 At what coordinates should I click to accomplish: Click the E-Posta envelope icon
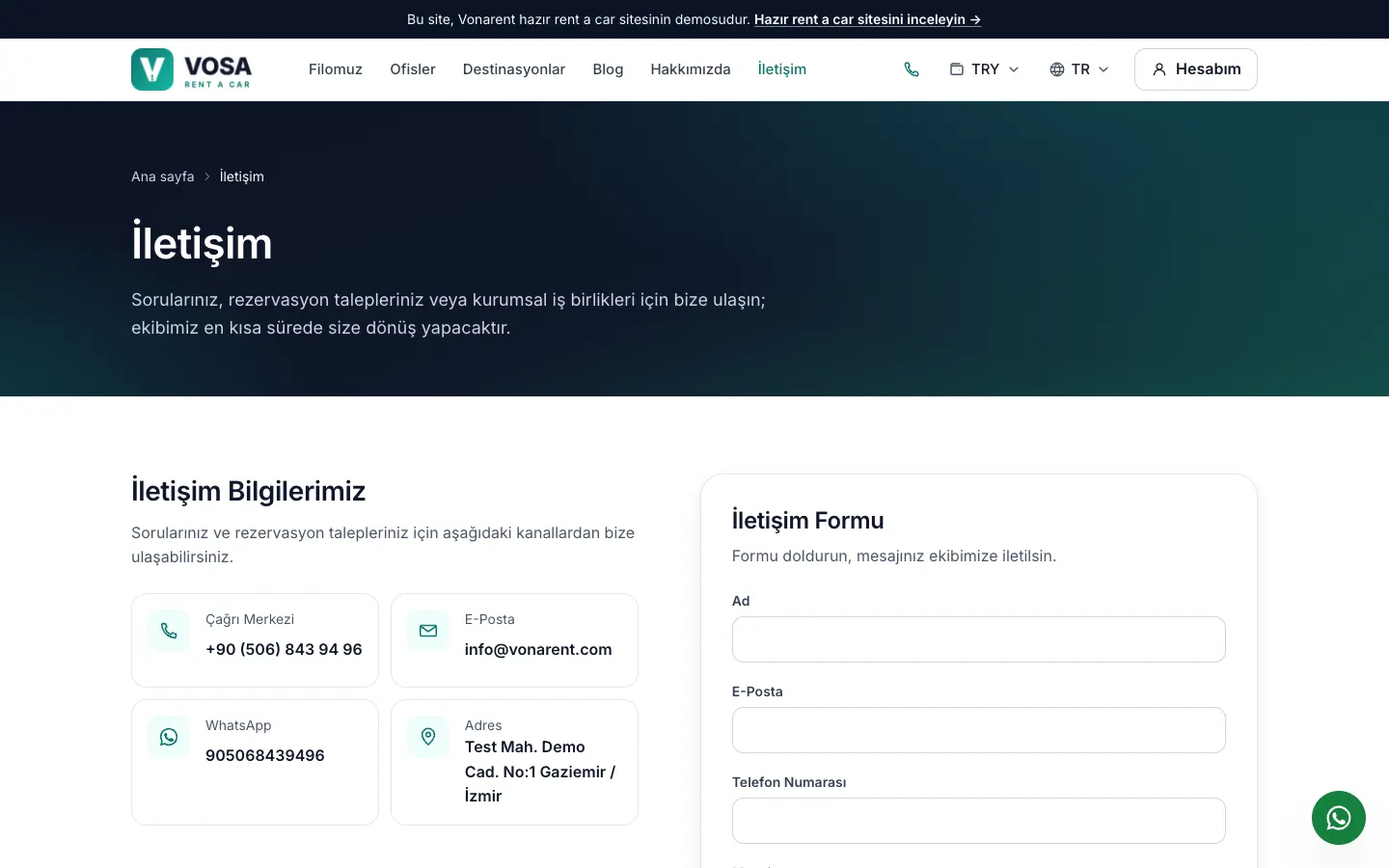428,631
